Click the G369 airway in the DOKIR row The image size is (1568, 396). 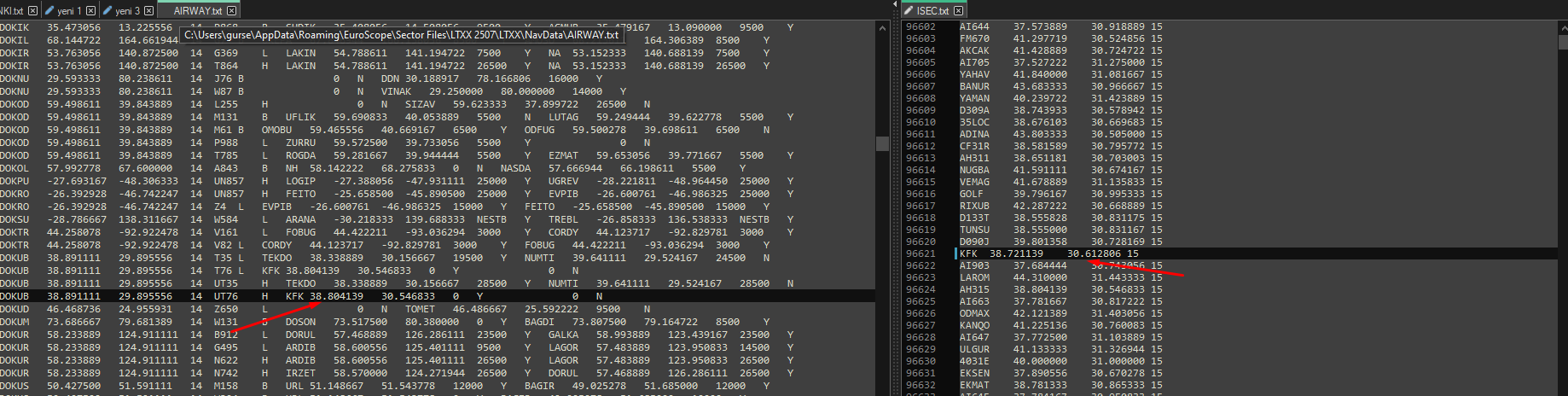226,53
